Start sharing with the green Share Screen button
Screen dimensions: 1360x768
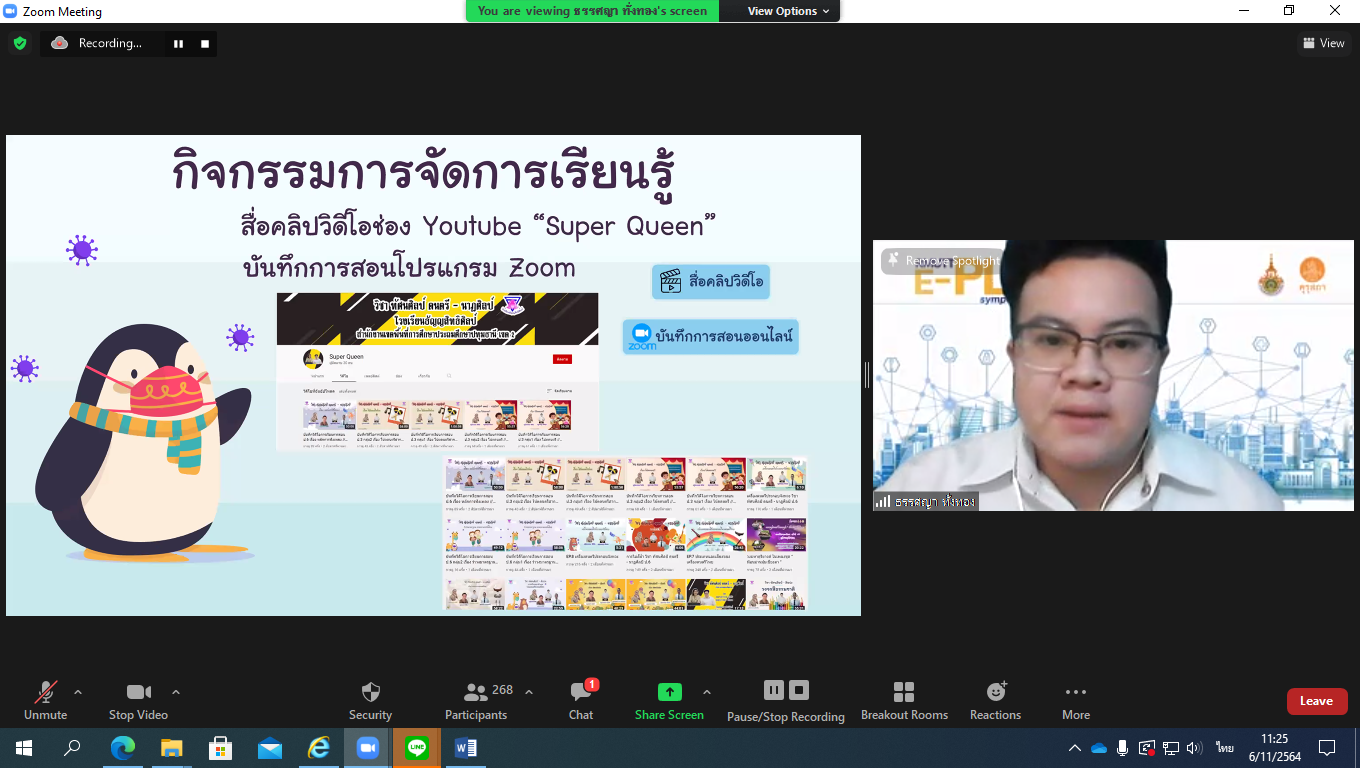(x=669, y=700)
